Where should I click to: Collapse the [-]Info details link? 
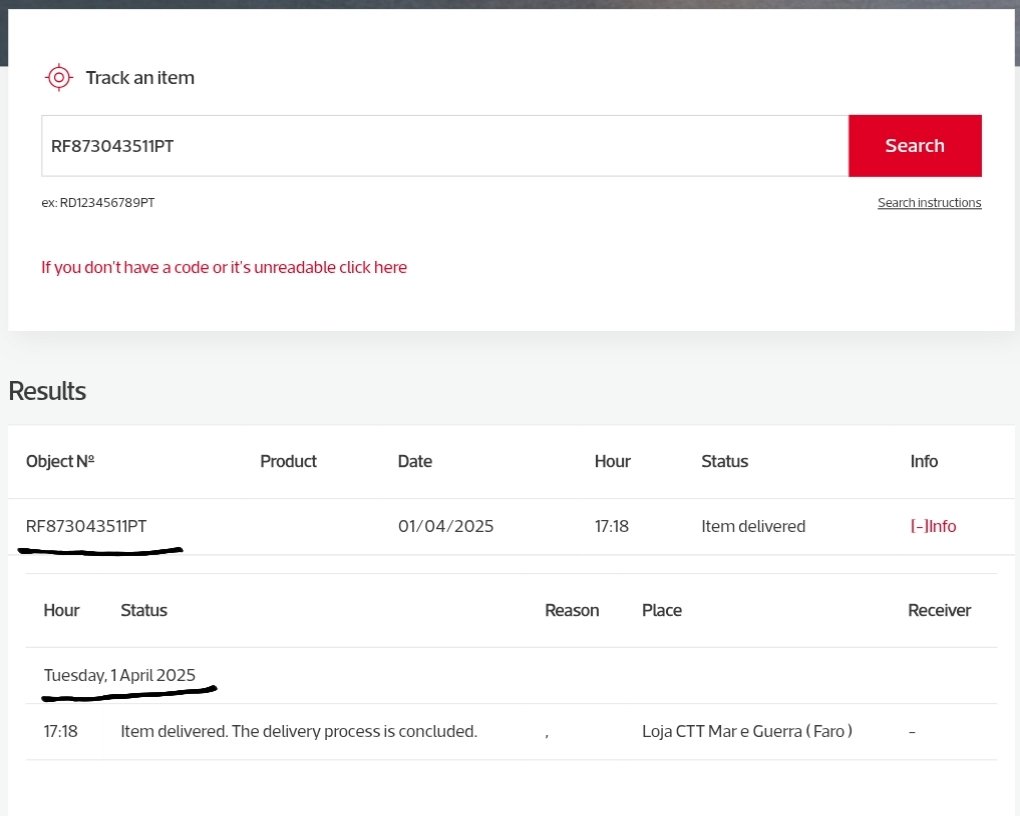(x=933, y=526)
